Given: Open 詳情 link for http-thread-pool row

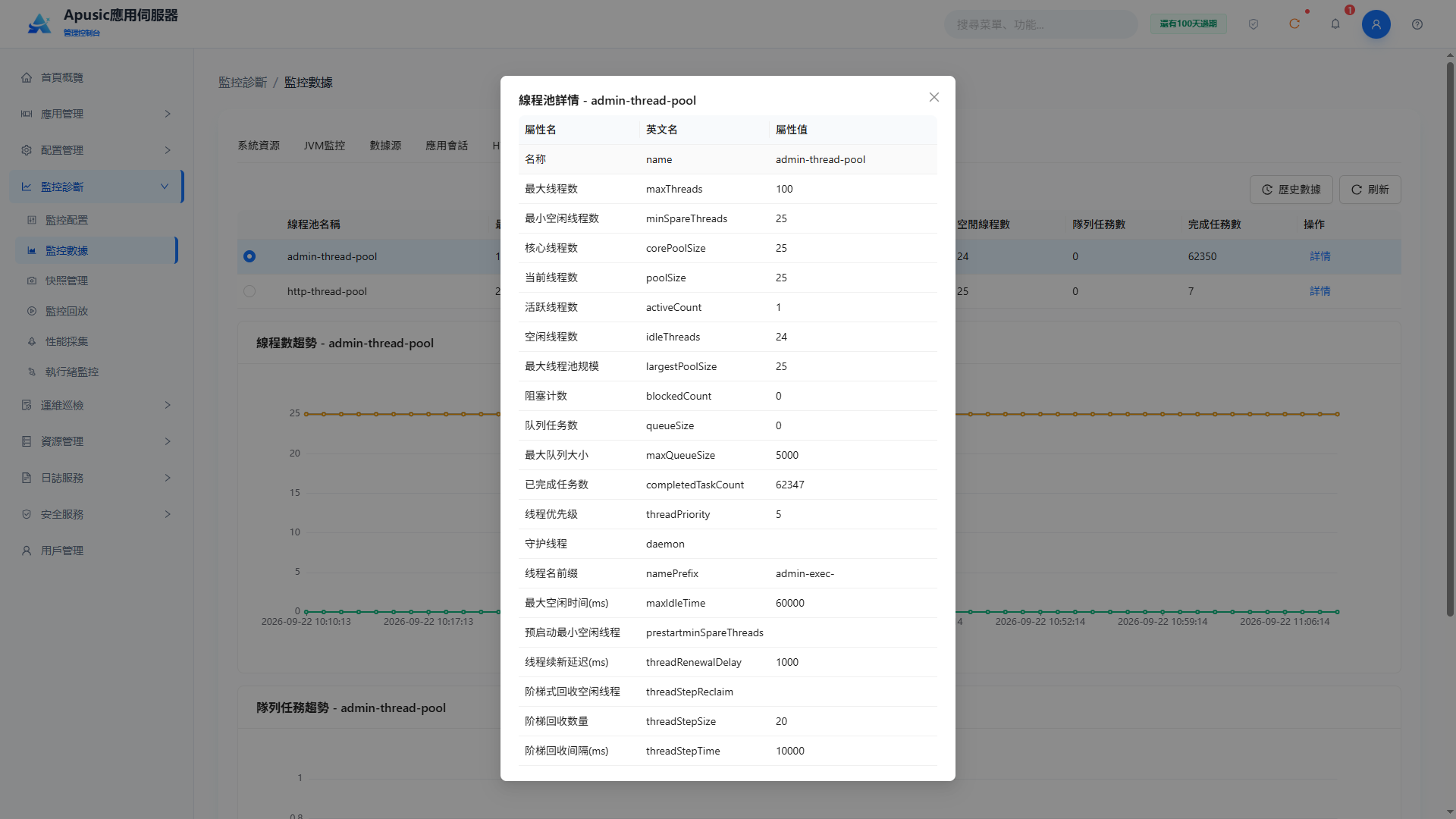Looking at the screenshot, I should point(1320,291).
